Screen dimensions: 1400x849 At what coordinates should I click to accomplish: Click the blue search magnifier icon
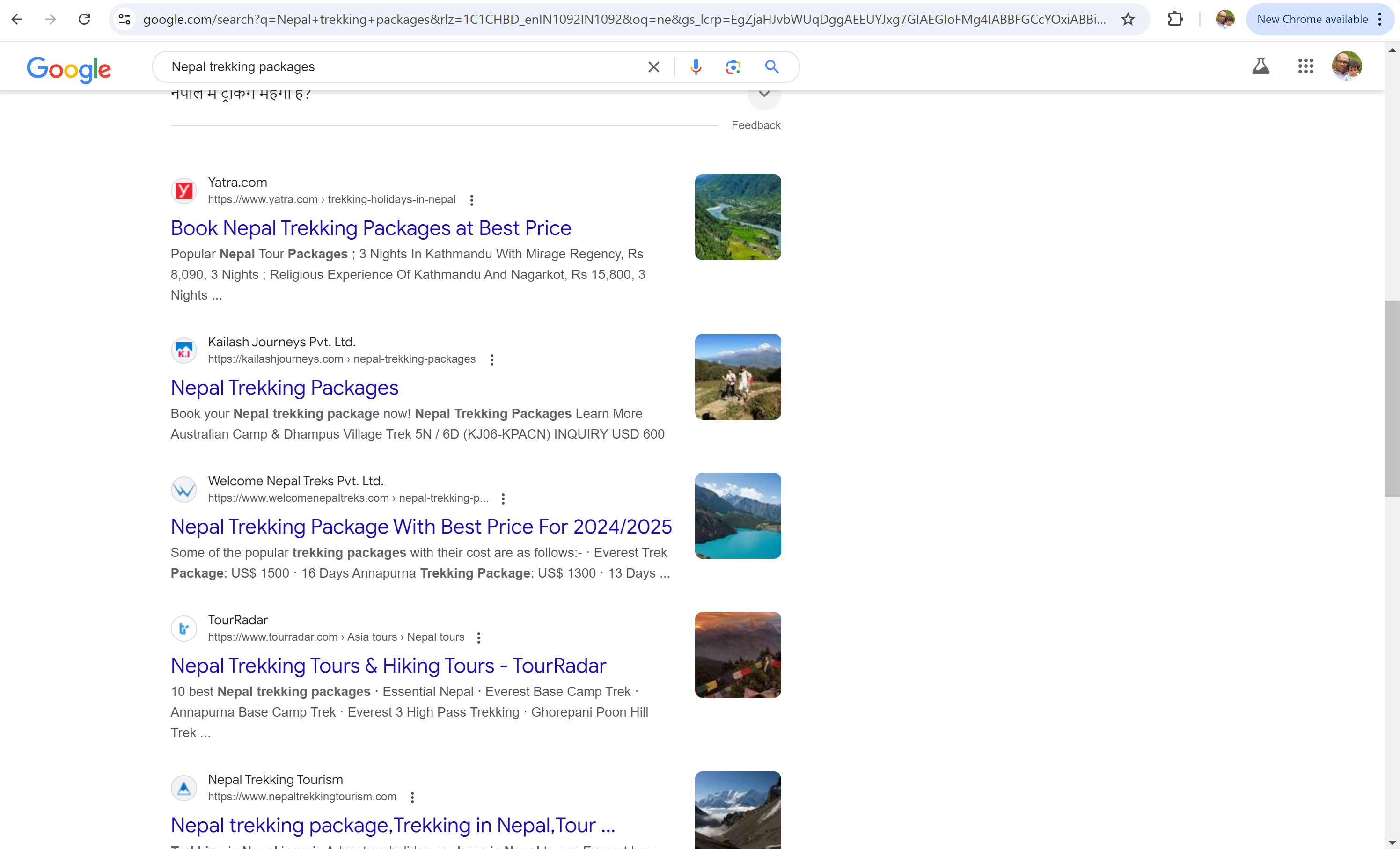[771, 67]
